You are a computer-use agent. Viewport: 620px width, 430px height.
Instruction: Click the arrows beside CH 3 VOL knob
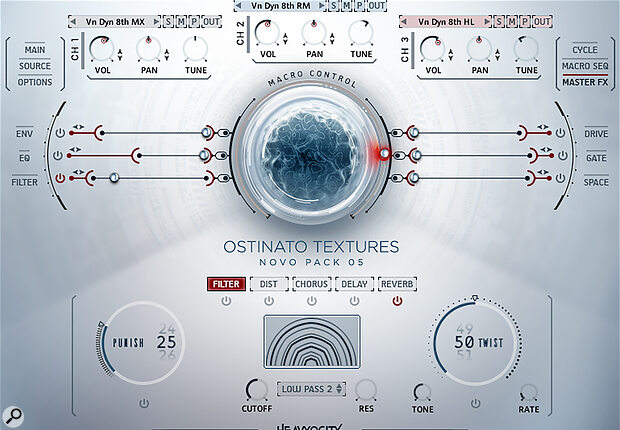(451, 55)
